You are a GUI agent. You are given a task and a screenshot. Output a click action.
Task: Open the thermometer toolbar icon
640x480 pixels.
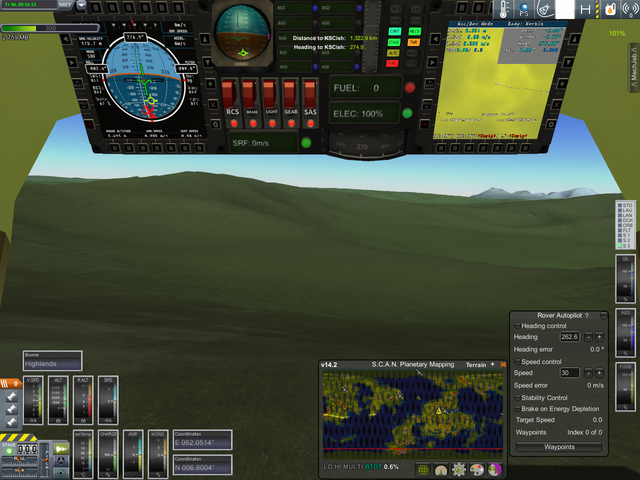(504, 9)
